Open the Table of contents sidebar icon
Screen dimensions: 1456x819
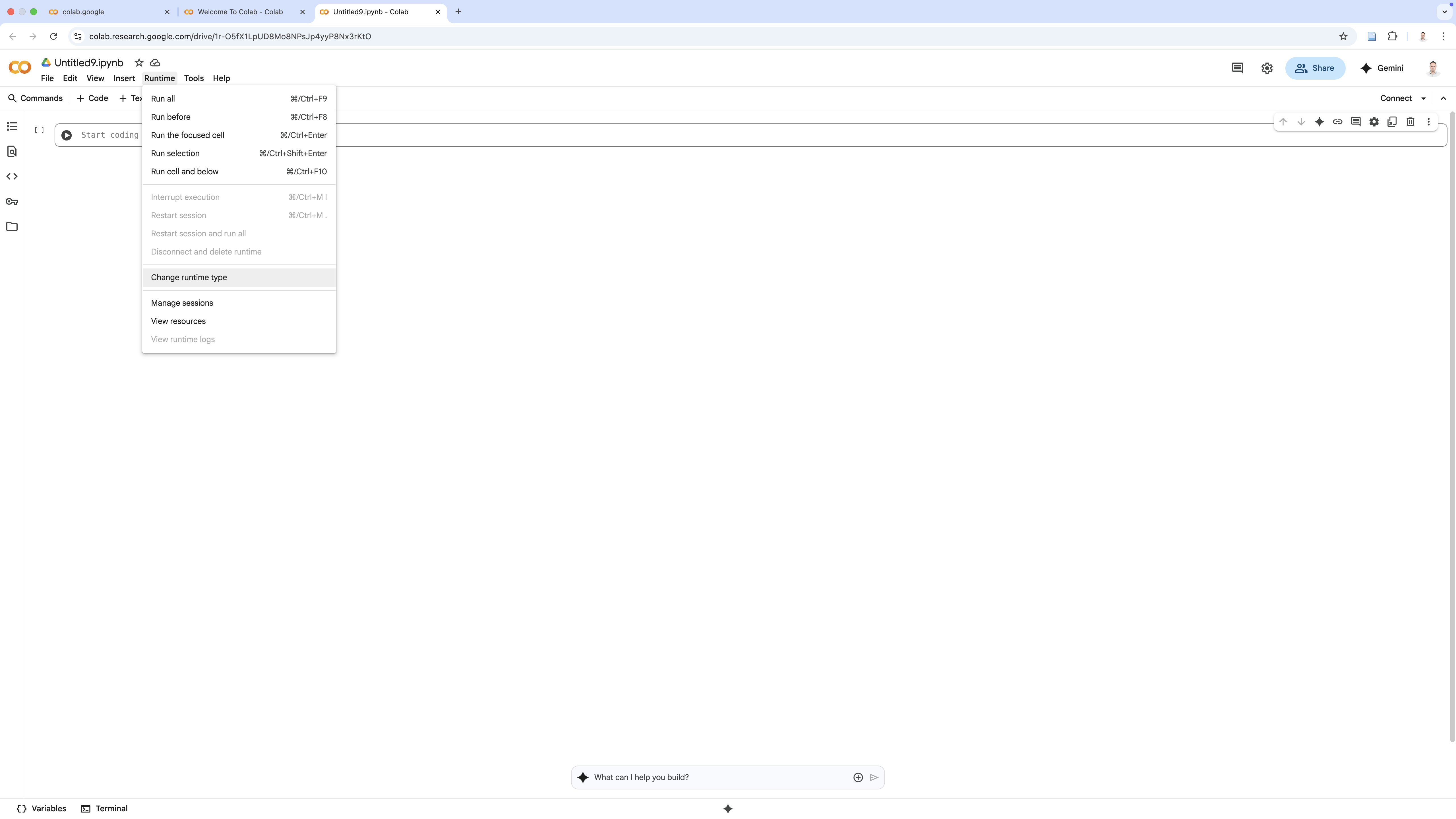[12, 126]
